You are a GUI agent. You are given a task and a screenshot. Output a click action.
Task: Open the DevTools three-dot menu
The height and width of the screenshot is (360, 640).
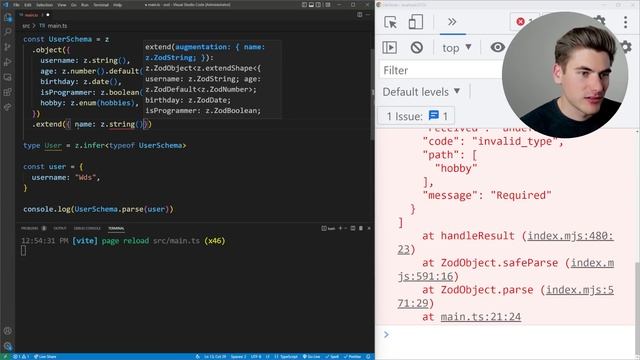[x=625, y=22]
